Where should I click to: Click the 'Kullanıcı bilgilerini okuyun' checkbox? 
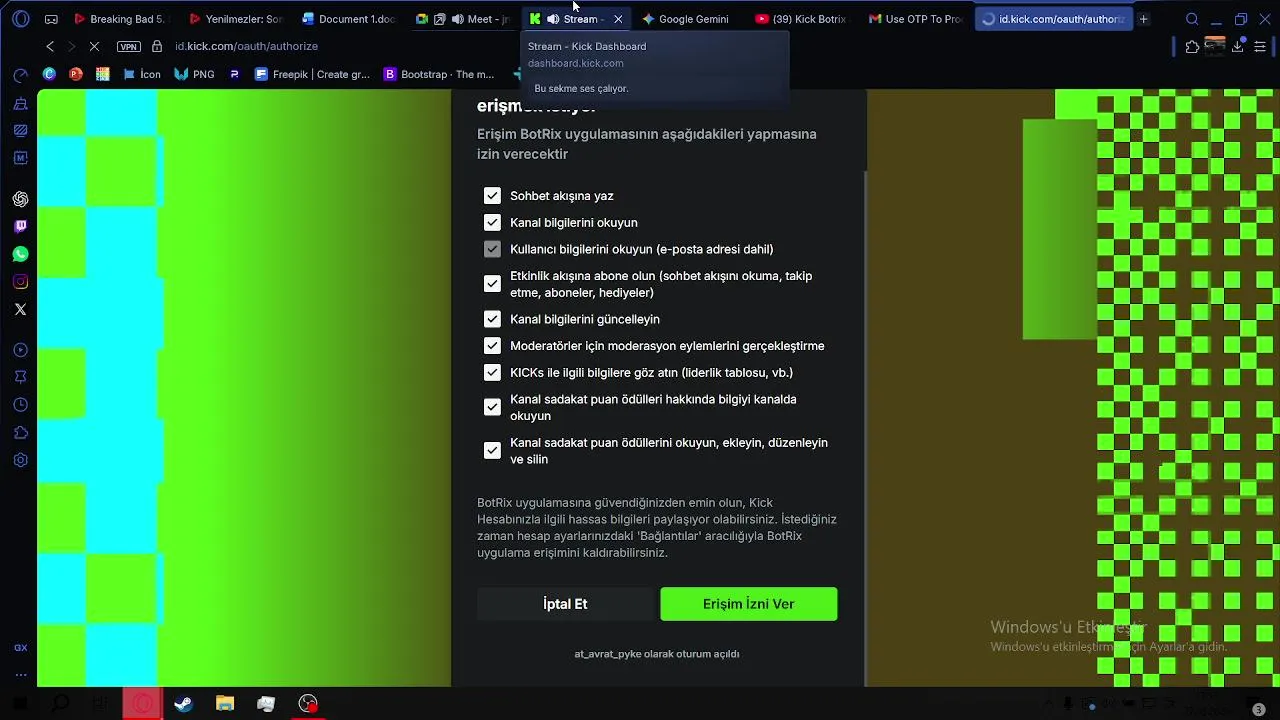[x=492, y=249]
